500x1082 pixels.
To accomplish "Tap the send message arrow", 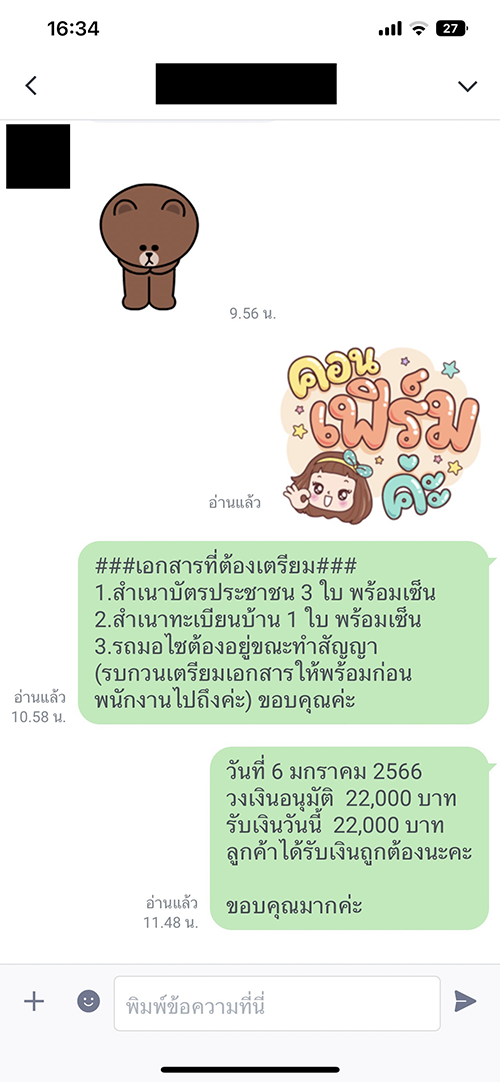I will click(x=466, y=1001).
